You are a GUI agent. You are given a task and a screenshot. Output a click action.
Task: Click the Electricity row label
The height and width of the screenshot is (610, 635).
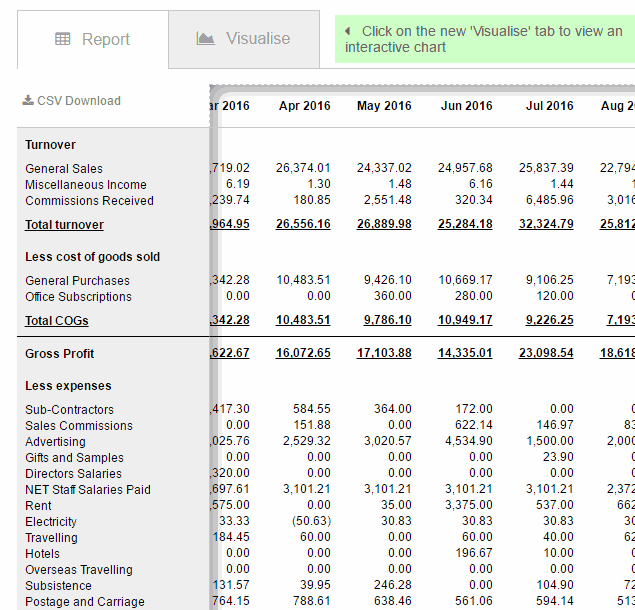pos(51,522)
